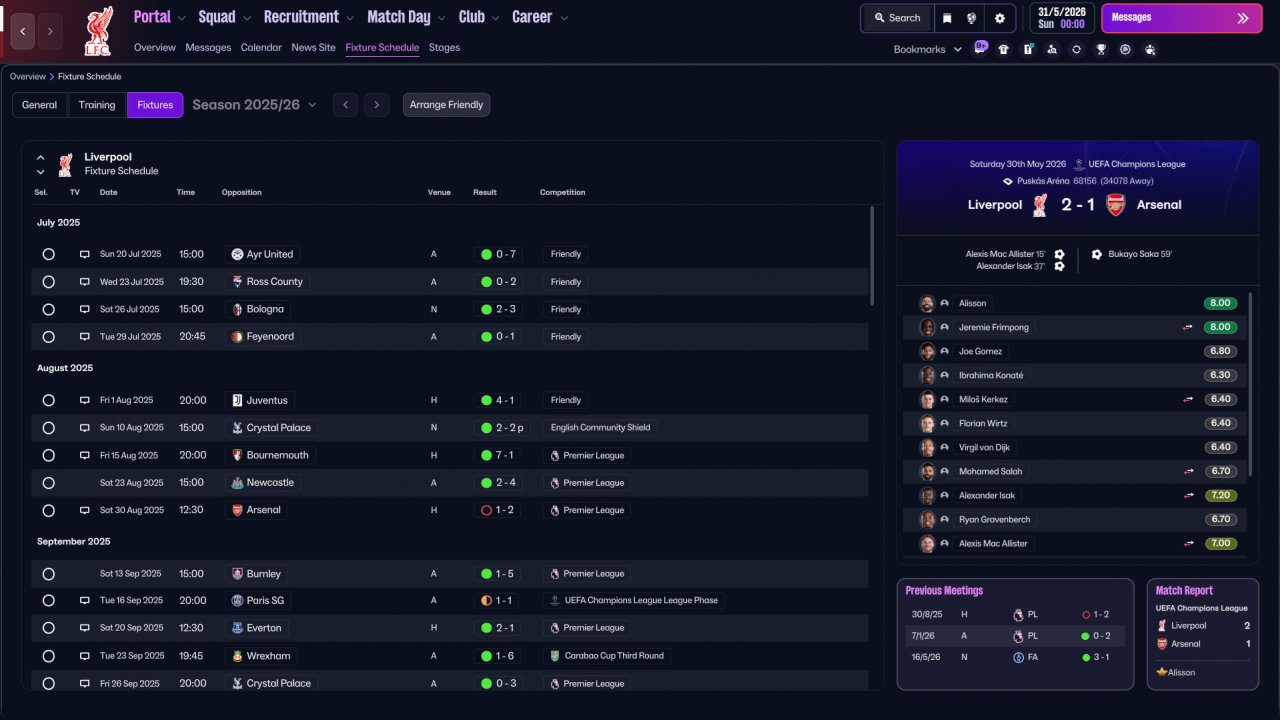Click the TV icon for the Ayr United match
This screenshot has width=1280, height=720.
(85, 255)
